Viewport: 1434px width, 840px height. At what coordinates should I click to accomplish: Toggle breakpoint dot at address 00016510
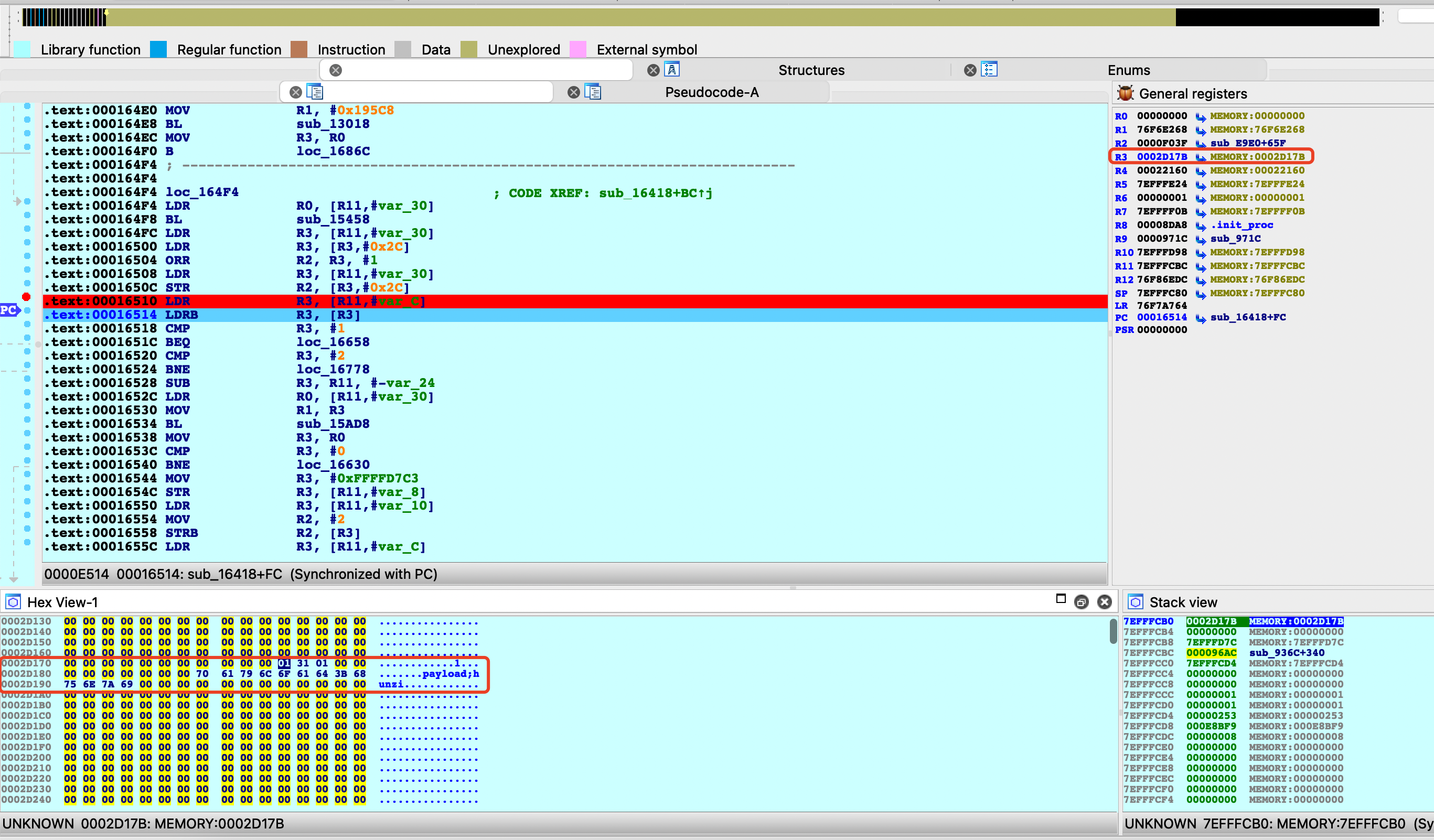[x=26, y=297]
